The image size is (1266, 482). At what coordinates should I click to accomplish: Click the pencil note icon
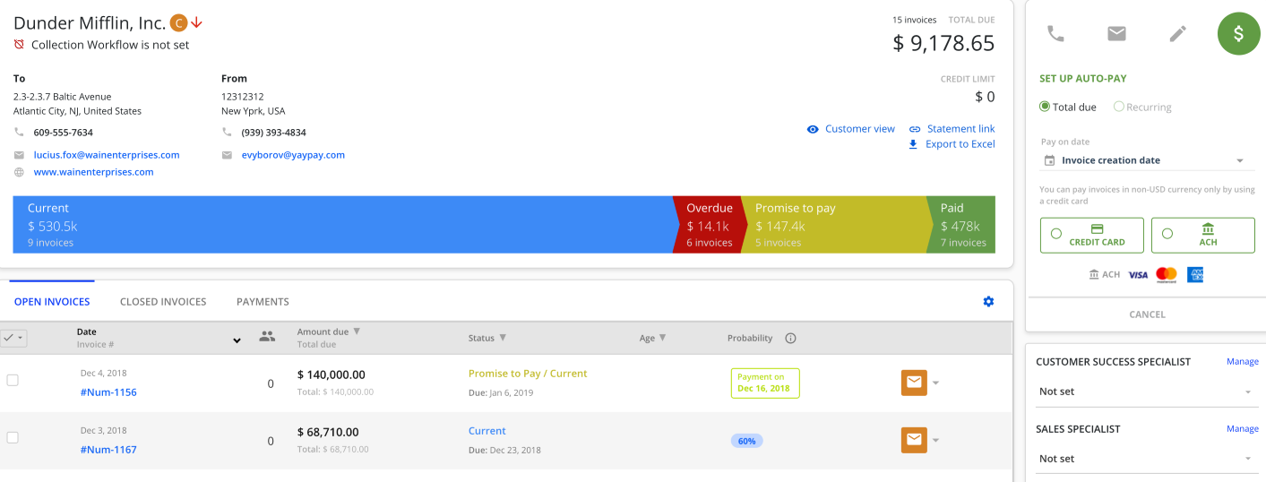click(x=1178, y=34)
